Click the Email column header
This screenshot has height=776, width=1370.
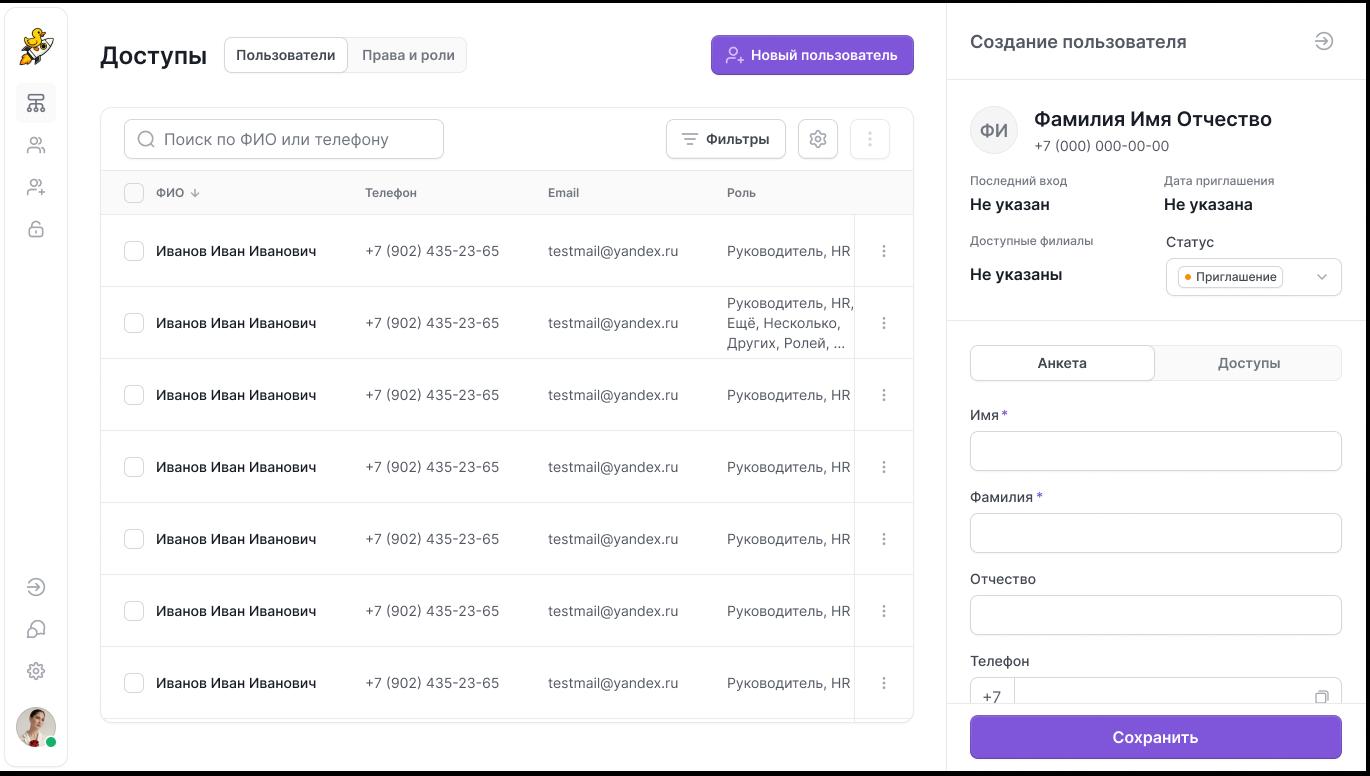coord(563,193)
